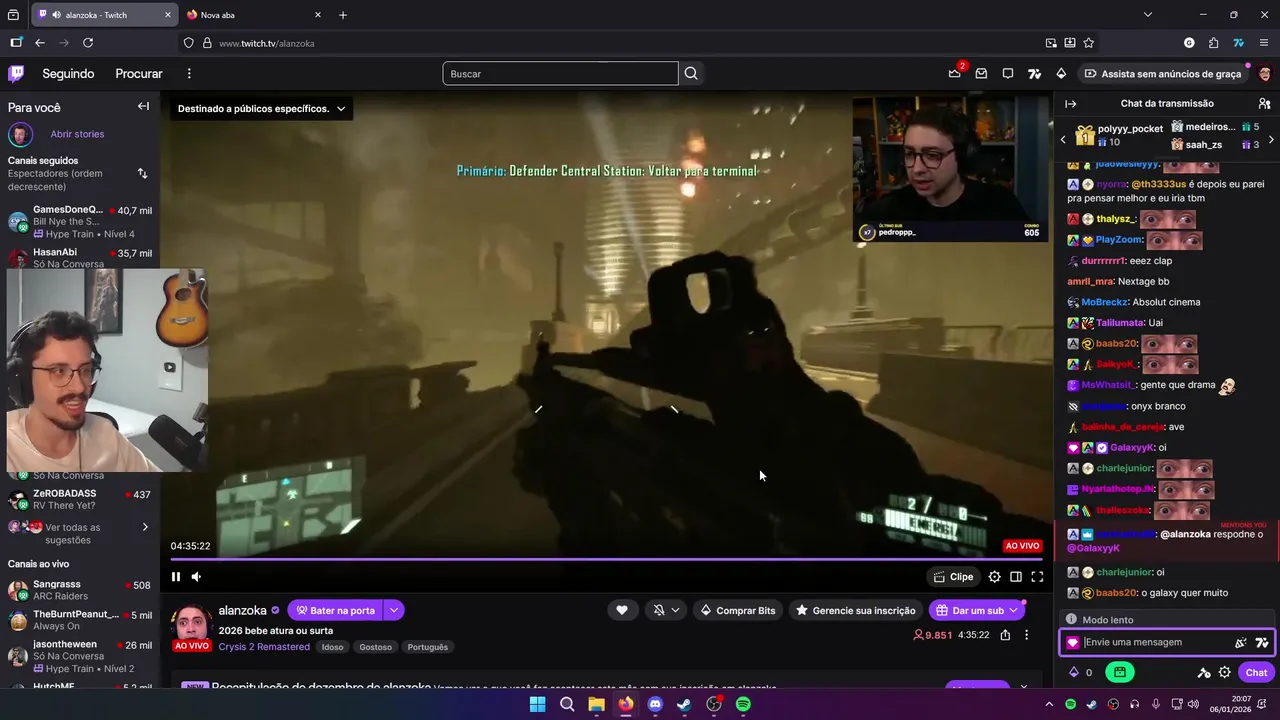Image resolution: width=1280 pixels, height=720 pixels.
Task: Click the Bater na porta button
Action: click(336, 610)
